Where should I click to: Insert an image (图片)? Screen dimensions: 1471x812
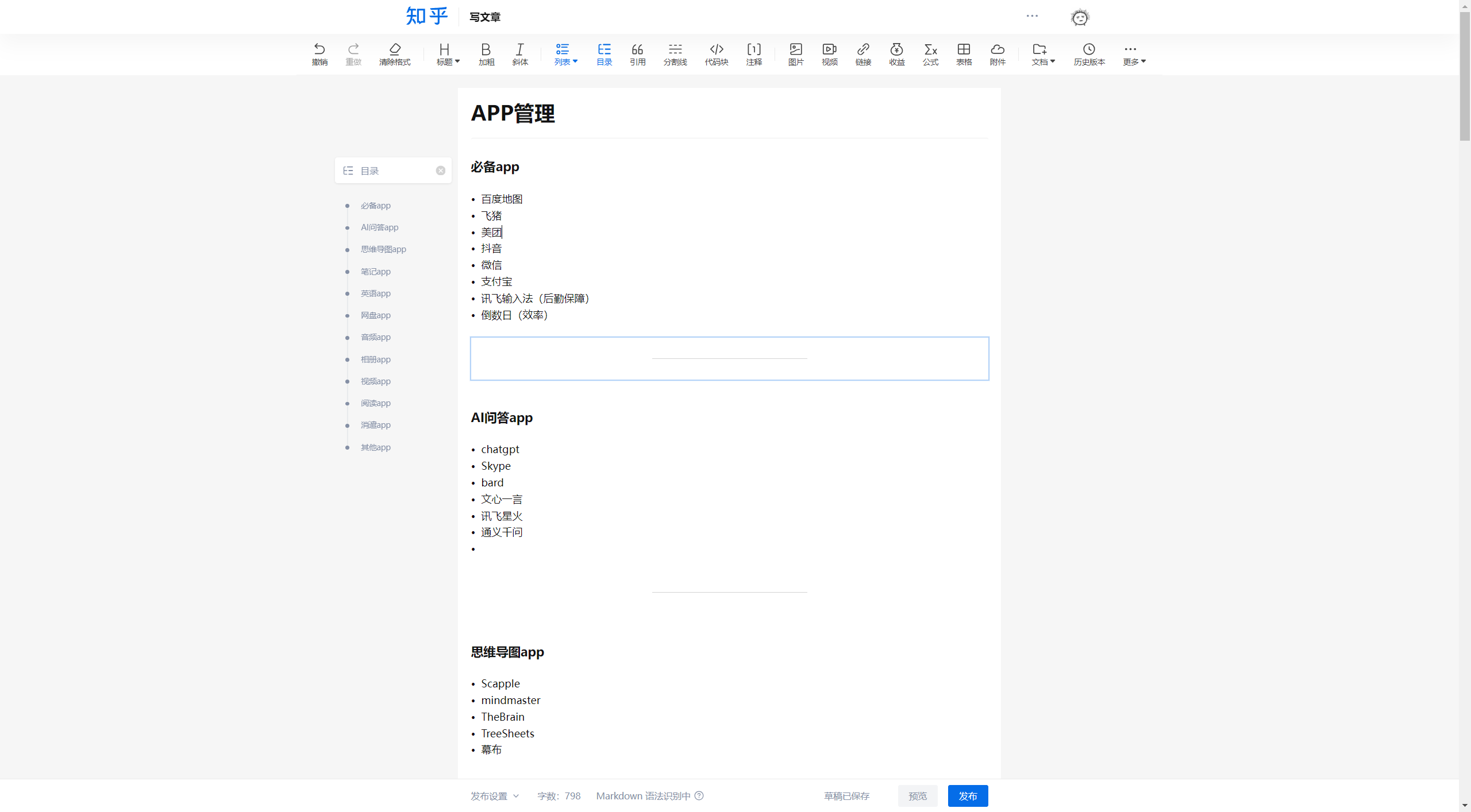(796, 55)
